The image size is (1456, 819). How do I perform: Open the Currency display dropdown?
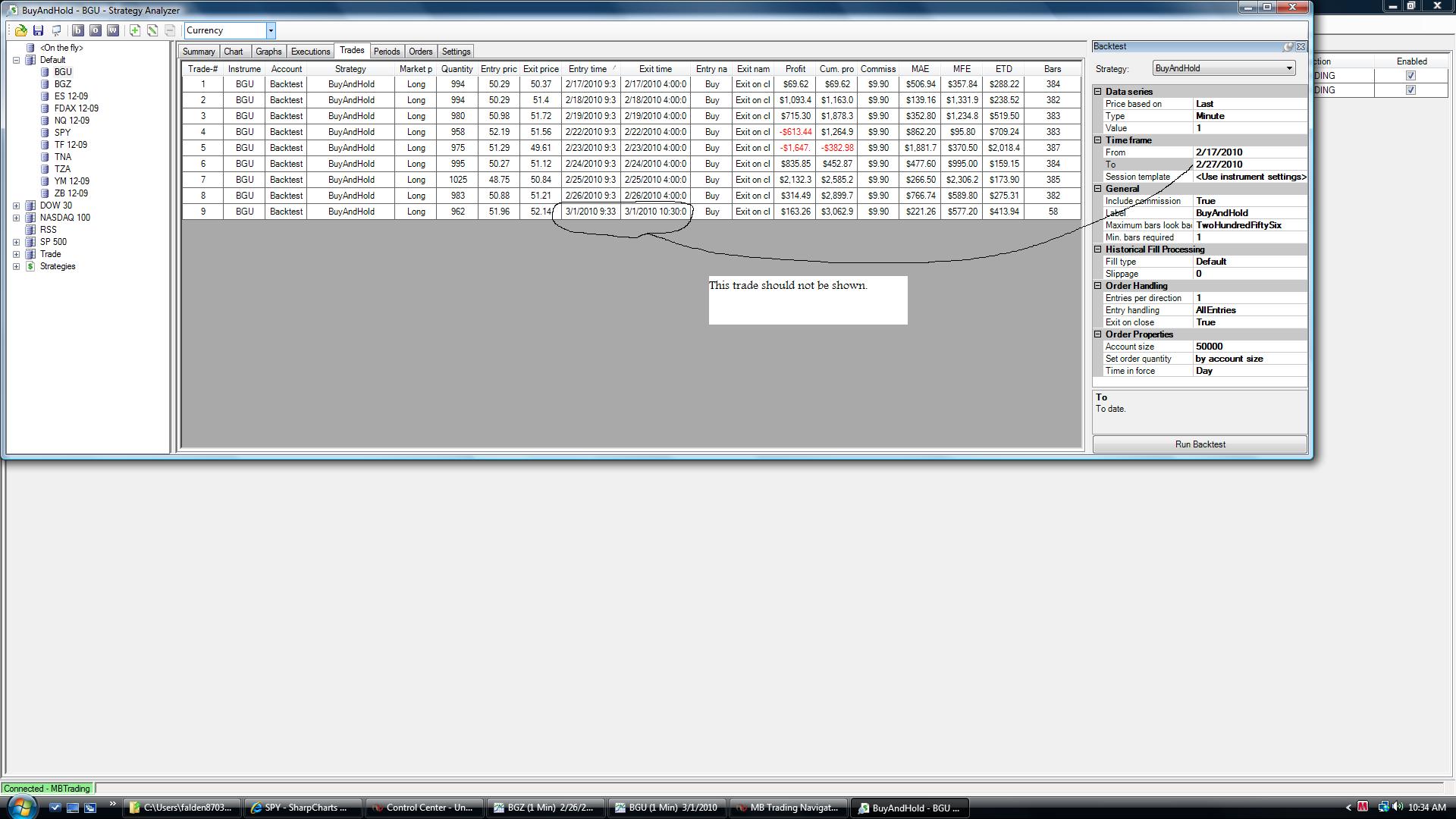coord(270,30)
